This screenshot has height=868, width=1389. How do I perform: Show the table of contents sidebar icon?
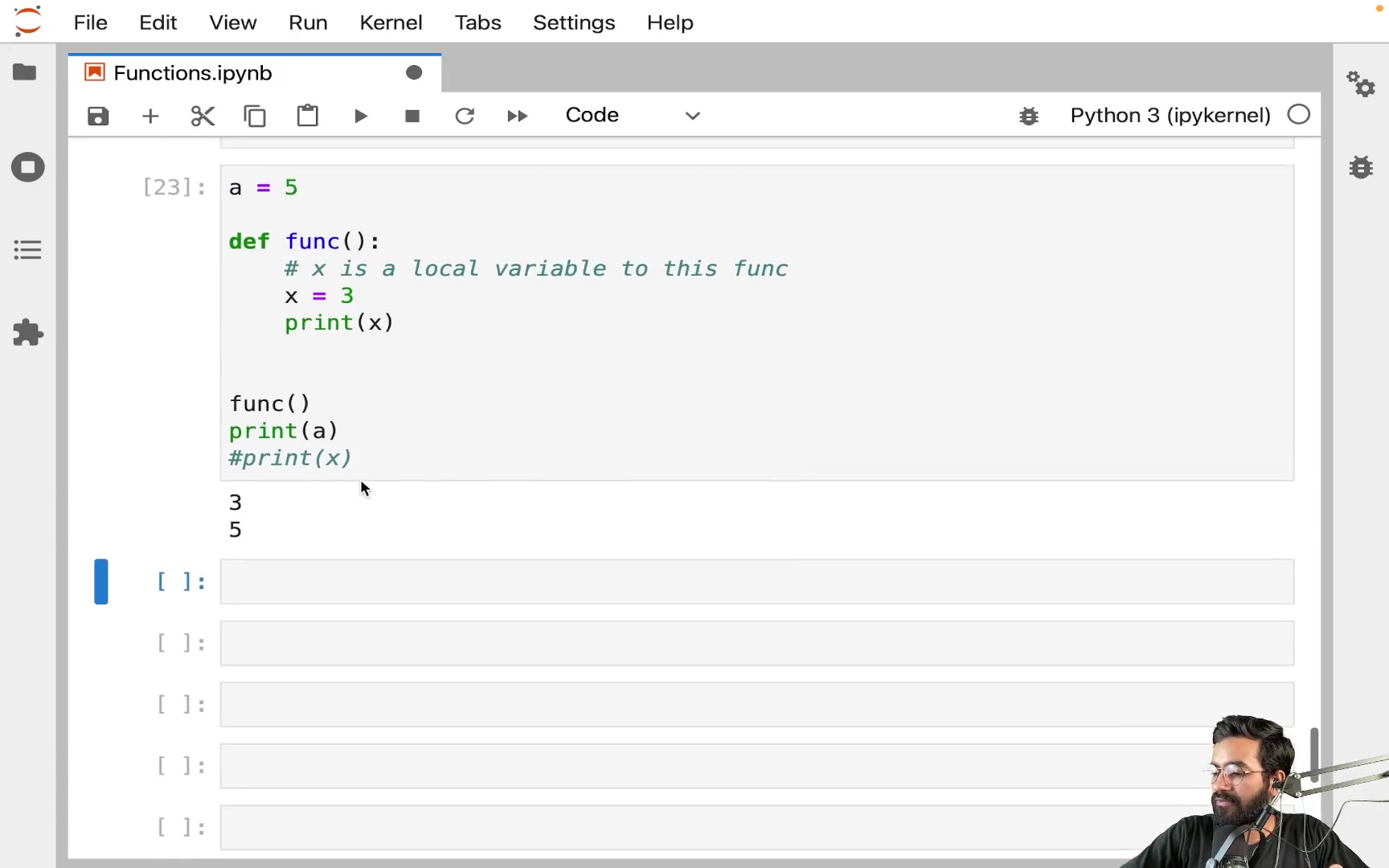pyautogui.click(x=27, y=250)
